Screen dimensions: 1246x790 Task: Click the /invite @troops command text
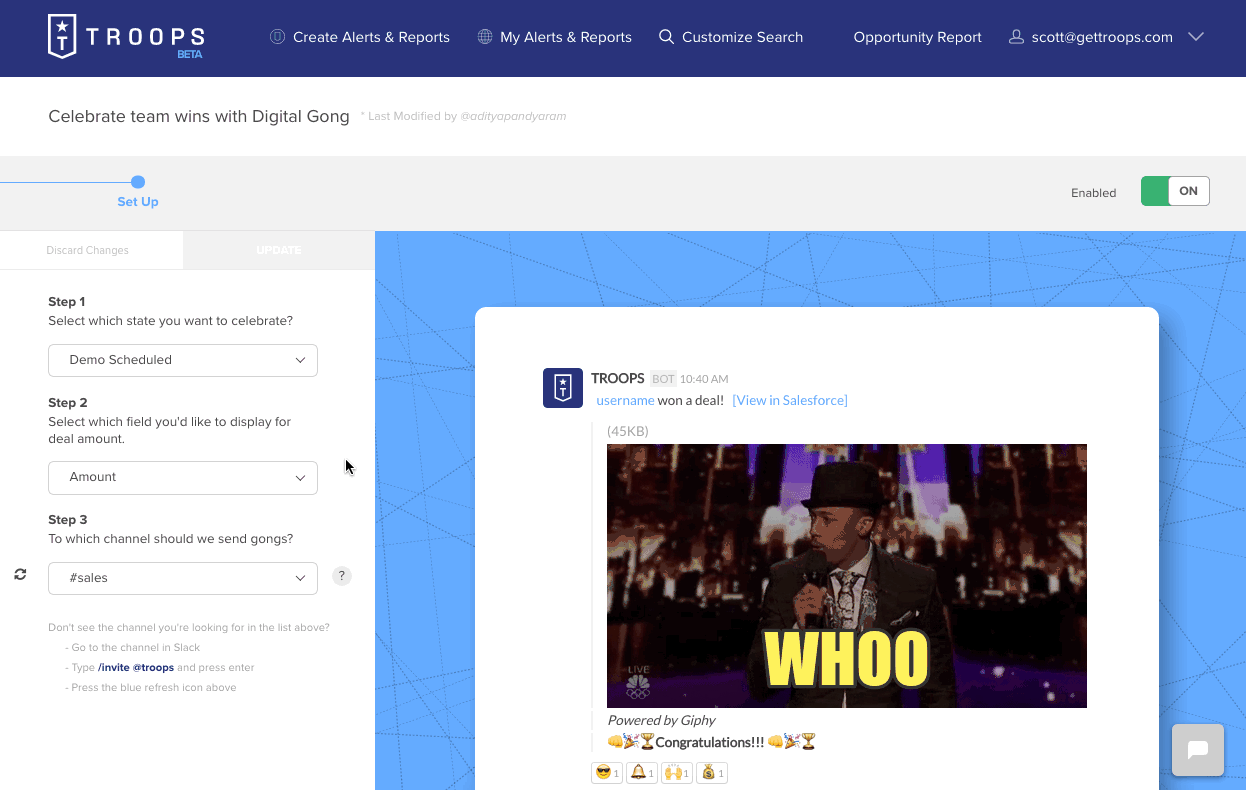[136, 667]
